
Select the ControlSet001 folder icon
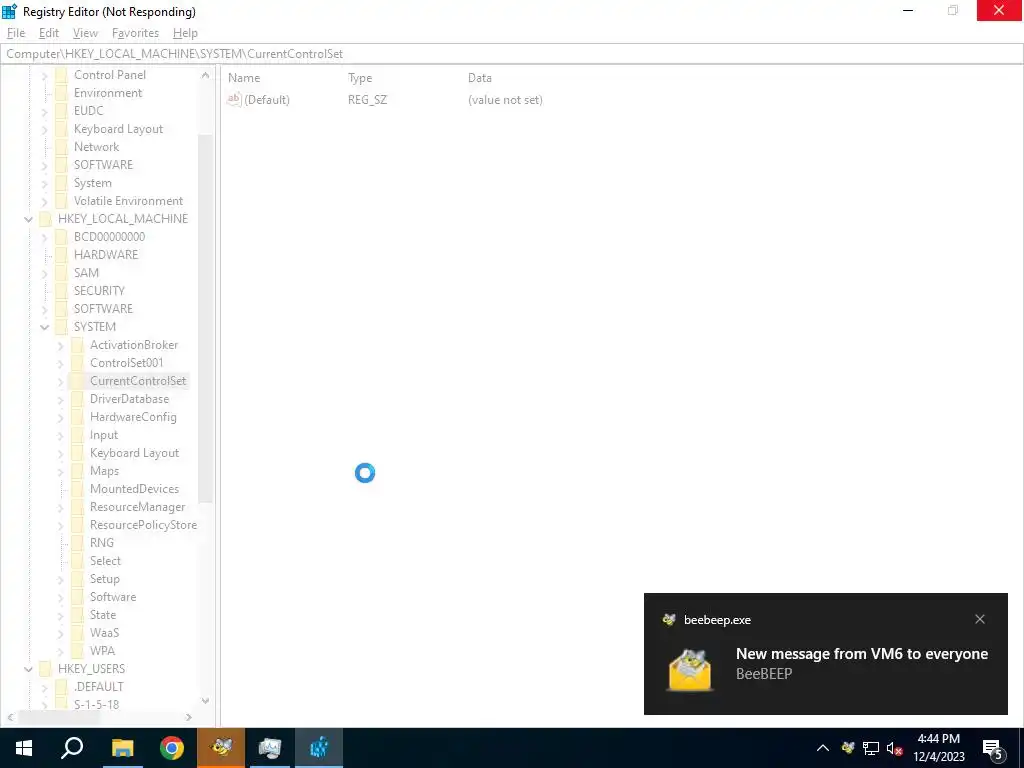pos(77,362)
